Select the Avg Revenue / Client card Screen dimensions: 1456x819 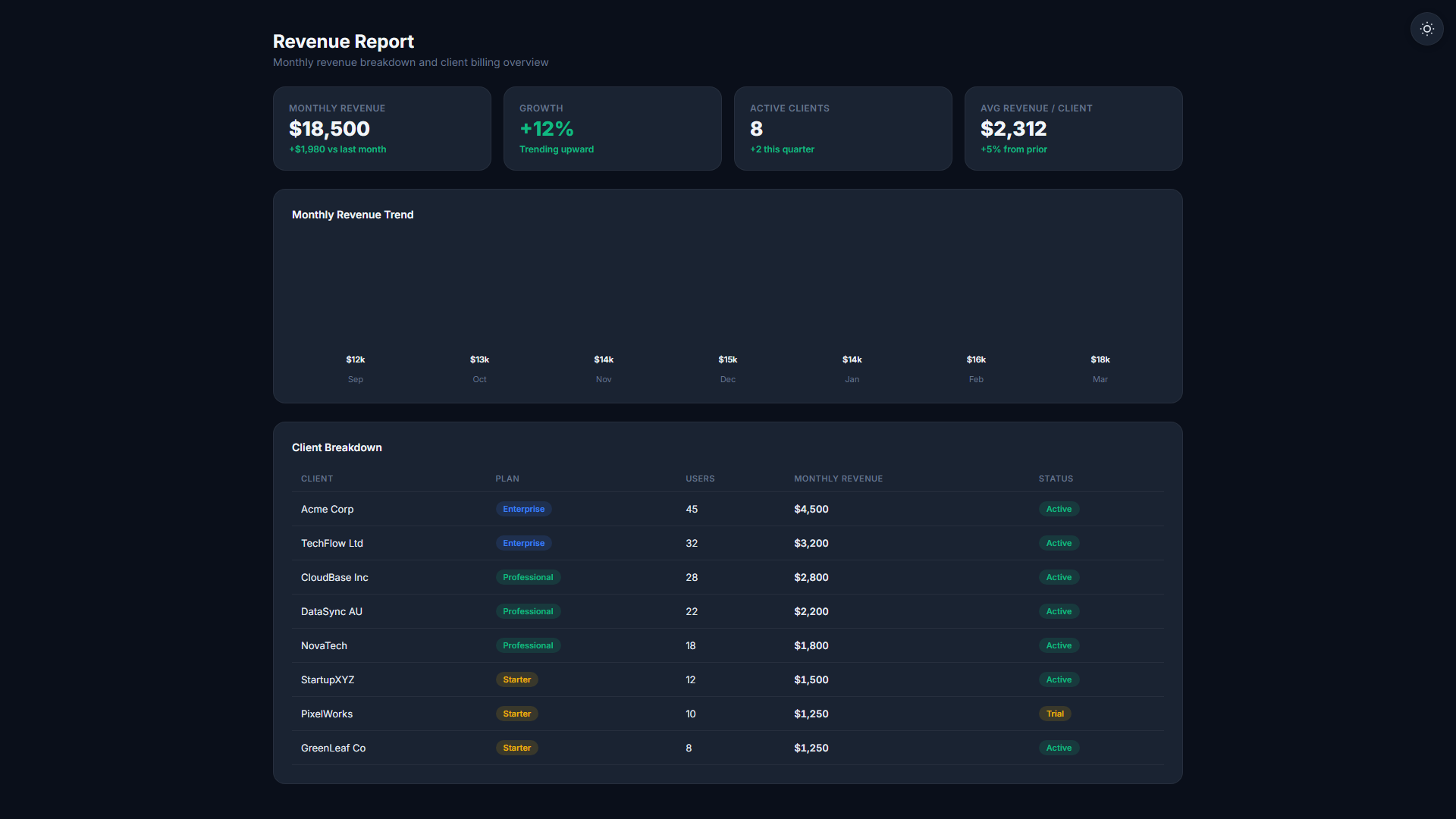click(1074, 128)
